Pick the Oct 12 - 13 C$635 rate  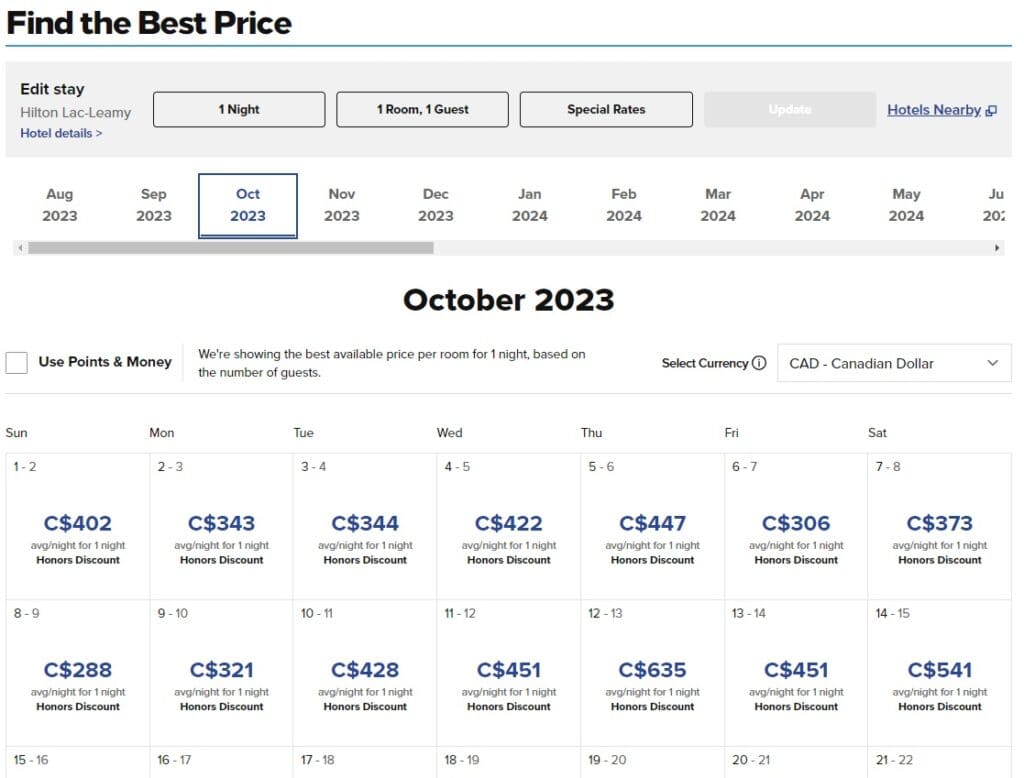coord(652,671)
